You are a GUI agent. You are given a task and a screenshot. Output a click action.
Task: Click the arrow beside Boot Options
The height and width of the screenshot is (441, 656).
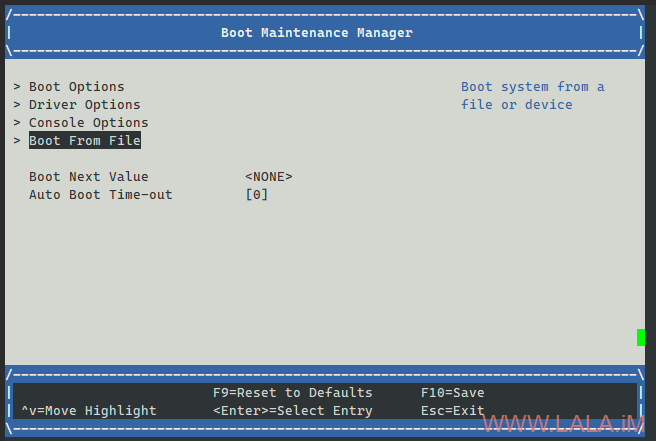(17, 87)
